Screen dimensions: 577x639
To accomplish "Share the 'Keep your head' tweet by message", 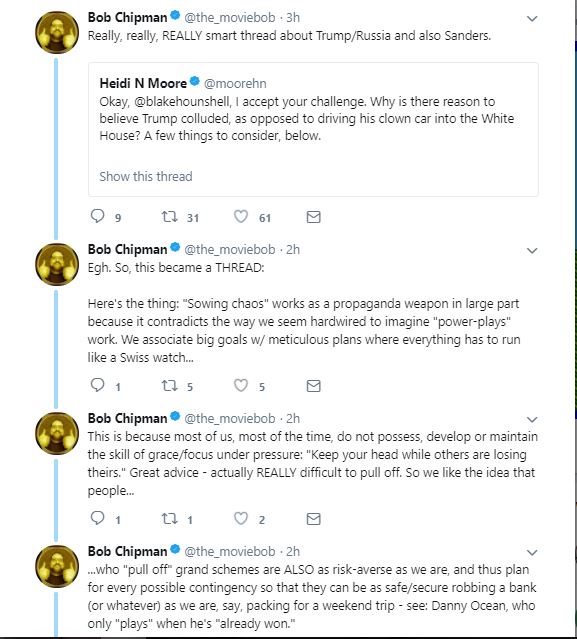I will pos(313,519).
